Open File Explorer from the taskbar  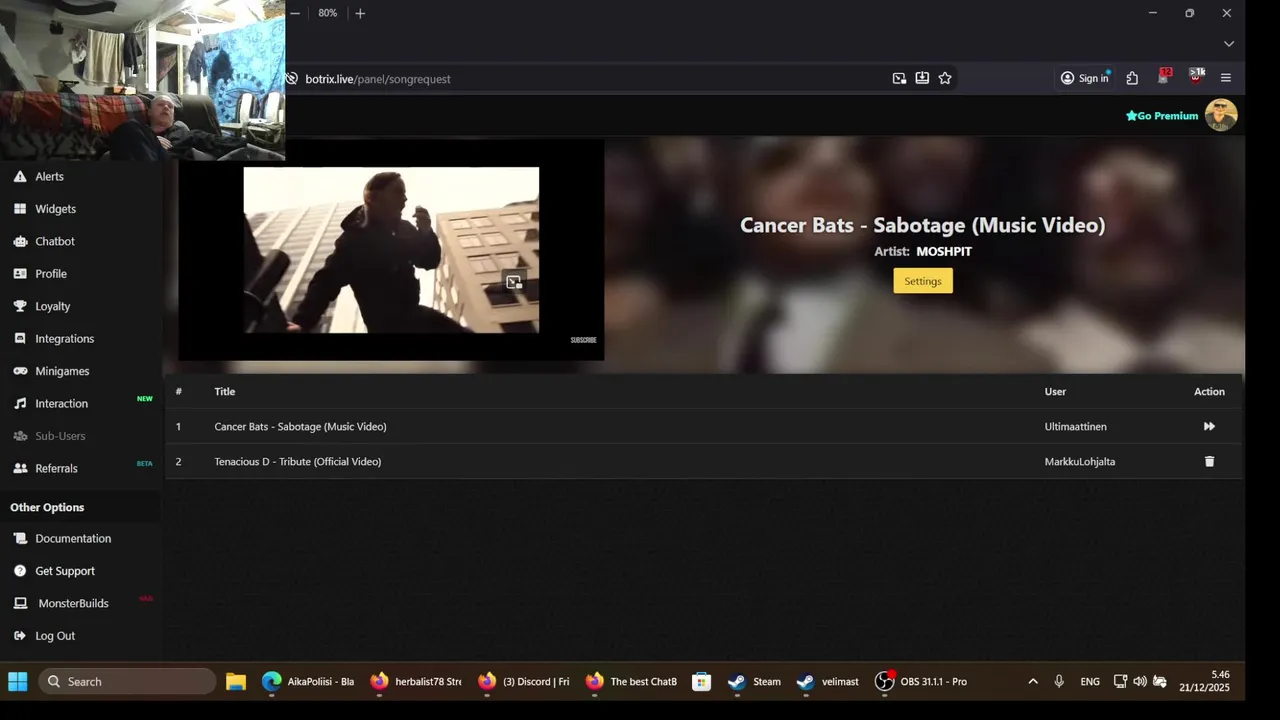click(236, 682)
